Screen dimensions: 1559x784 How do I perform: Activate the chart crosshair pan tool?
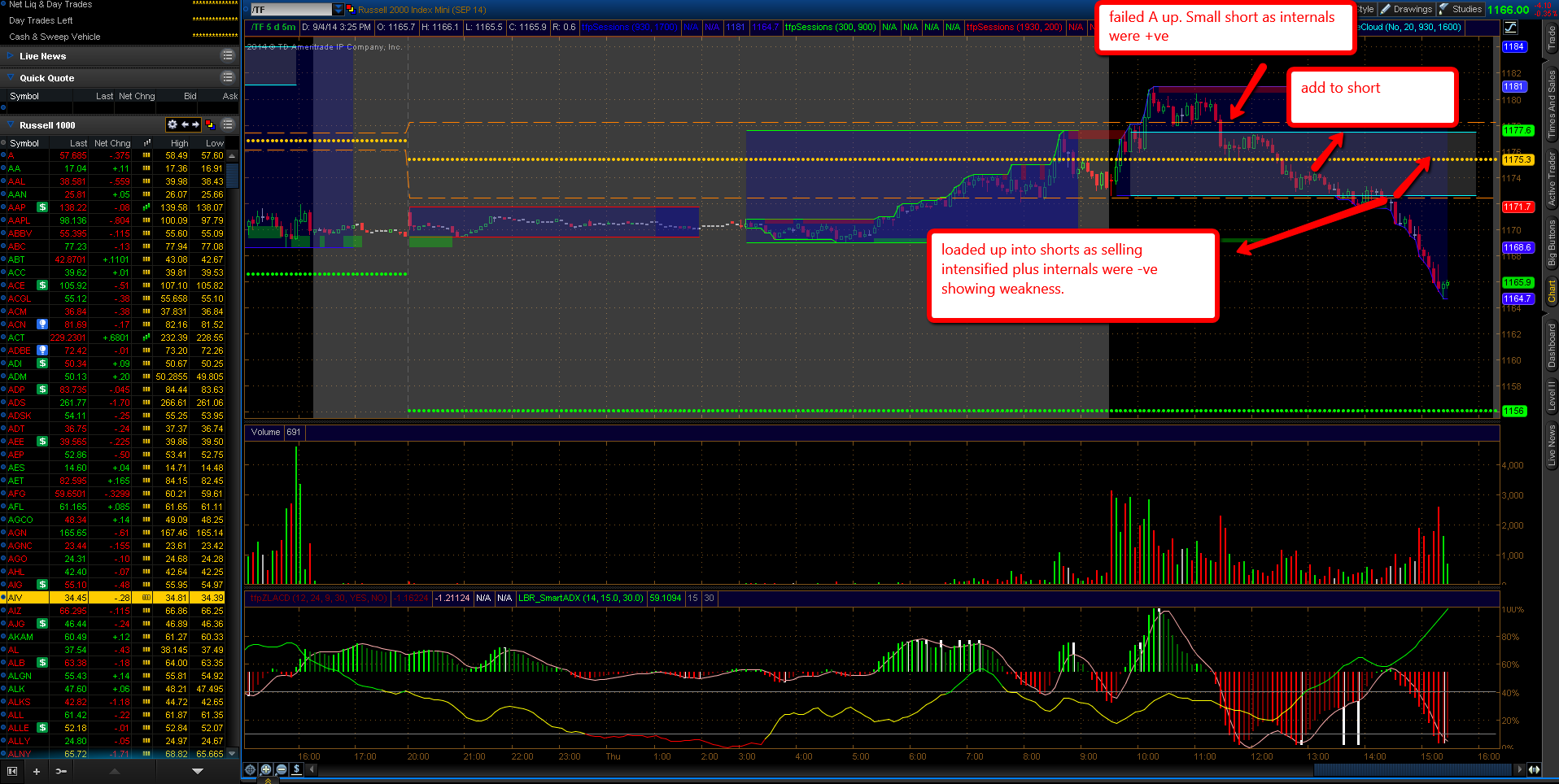pyautogui.click(x=251, y=769)
